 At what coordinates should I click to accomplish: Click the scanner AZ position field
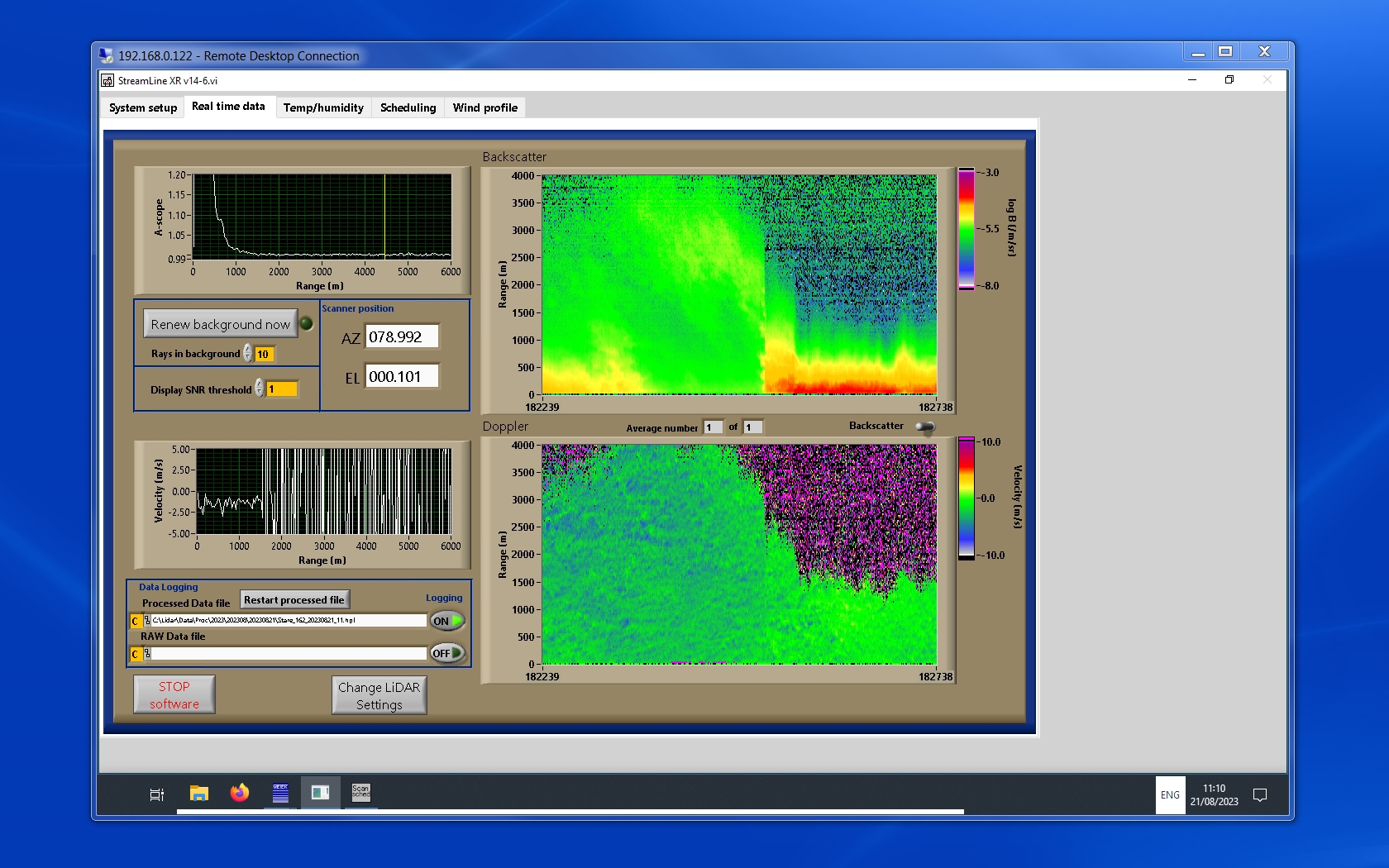pyautogui.click(x=402, y=337)
